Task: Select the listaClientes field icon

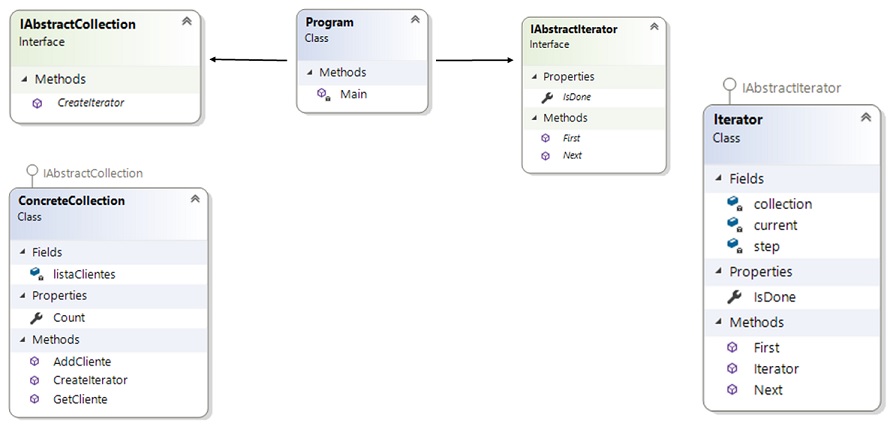Action: [37, 274]
